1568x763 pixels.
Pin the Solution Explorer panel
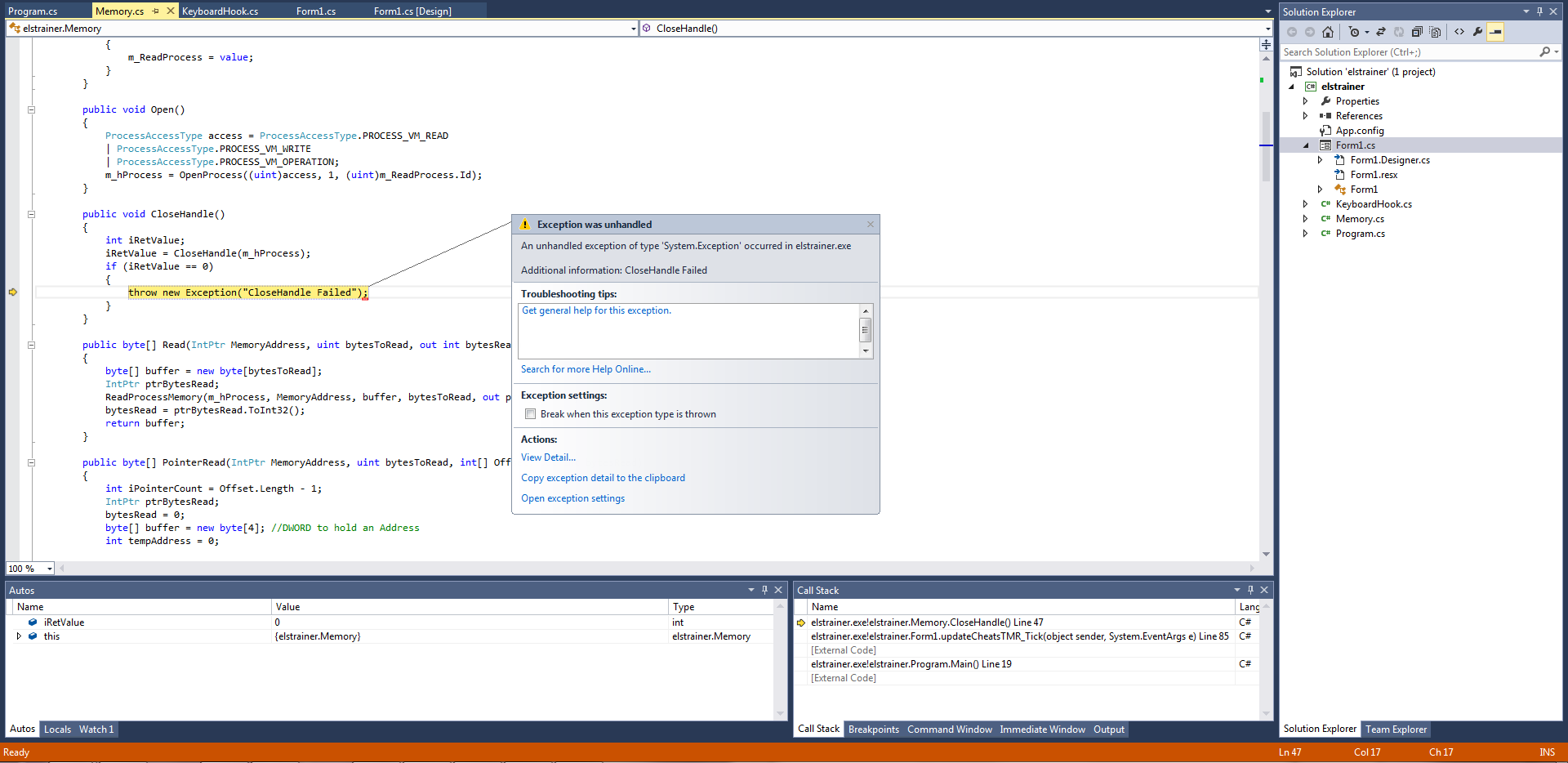[1539, 11]
